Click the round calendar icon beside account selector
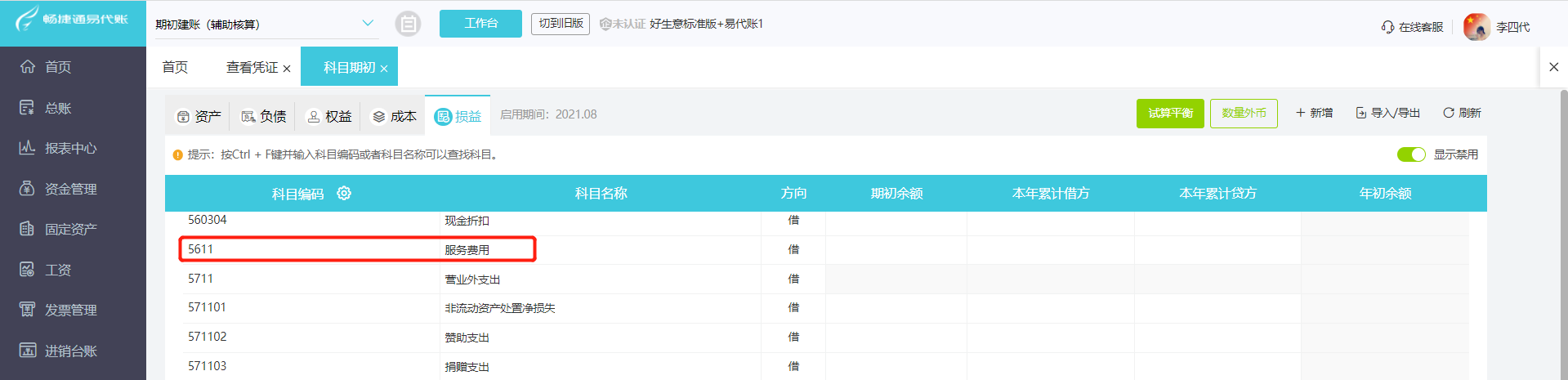The height and width of the screenshot is (380, 1568). pyautogui.click(x=408, y=24)
